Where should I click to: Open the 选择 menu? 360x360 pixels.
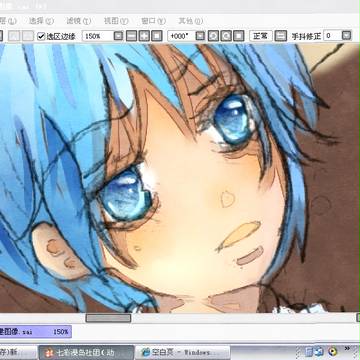(41, 21)
